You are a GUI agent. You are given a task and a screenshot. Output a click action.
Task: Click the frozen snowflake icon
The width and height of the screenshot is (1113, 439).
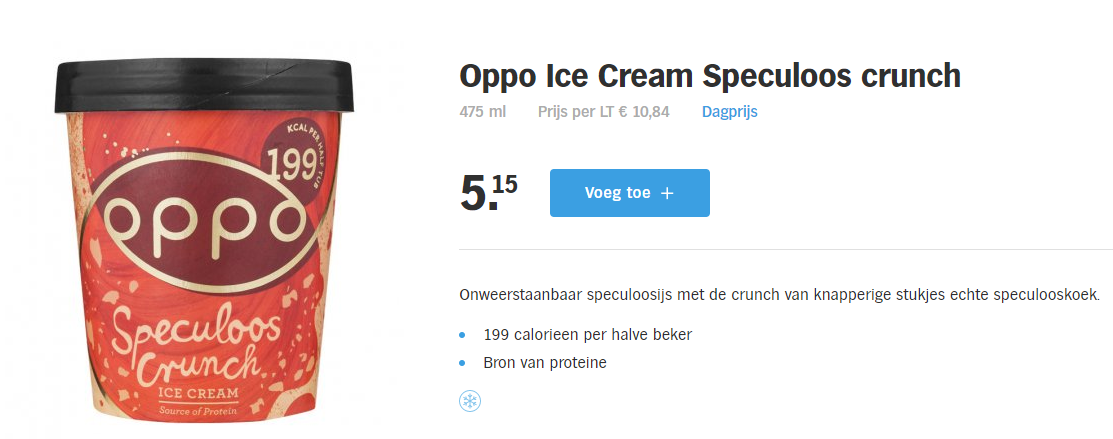click(x=469, y=401)
